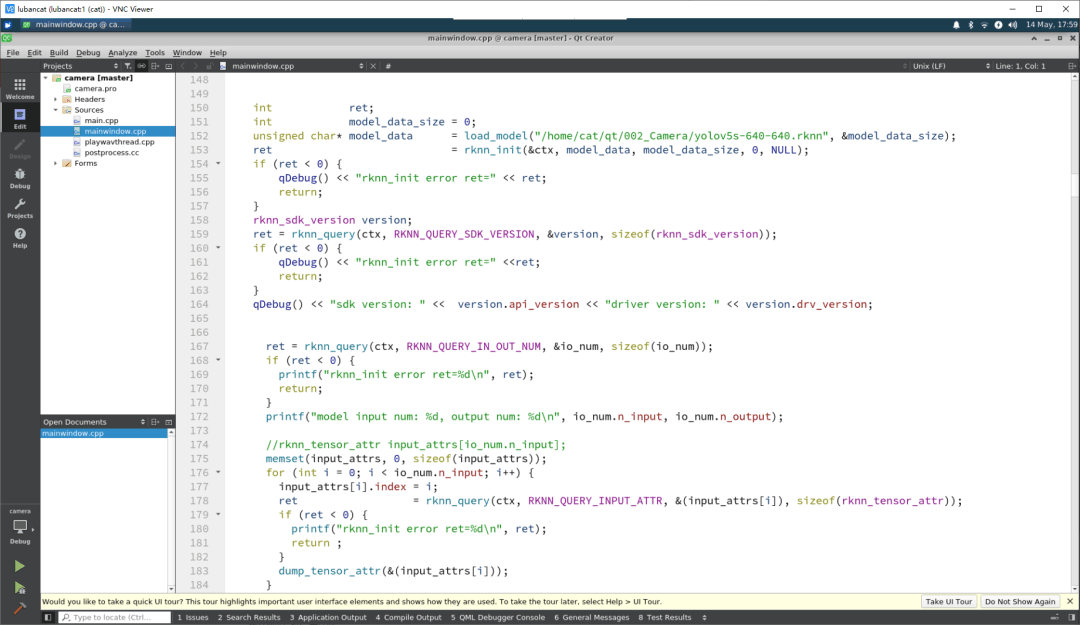Click the Do Not Show Again button

[1019, 602]
